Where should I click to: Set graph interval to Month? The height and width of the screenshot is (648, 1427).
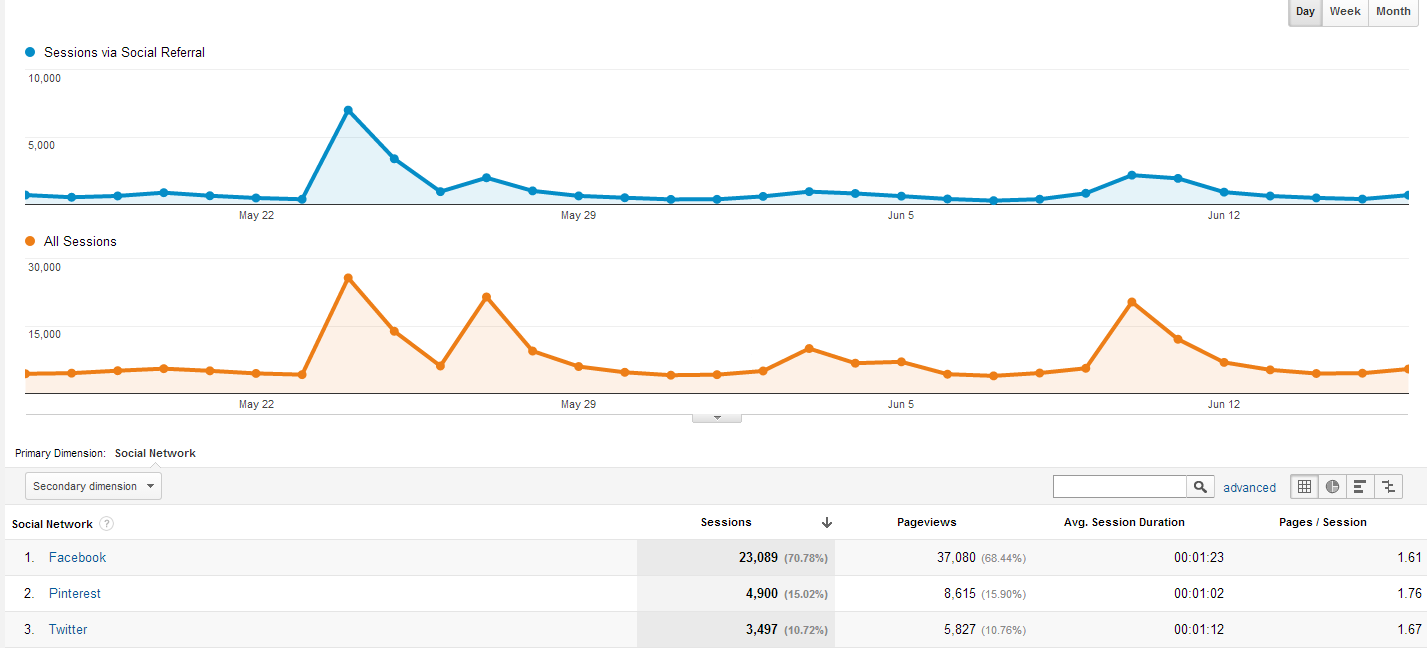(1393, 12)
